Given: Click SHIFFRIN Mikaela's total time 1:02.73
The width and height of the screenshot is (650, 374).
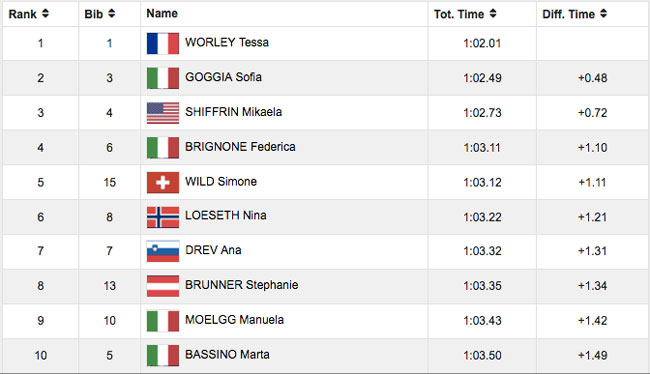Looking at the screenshot, I should (482, 113).
